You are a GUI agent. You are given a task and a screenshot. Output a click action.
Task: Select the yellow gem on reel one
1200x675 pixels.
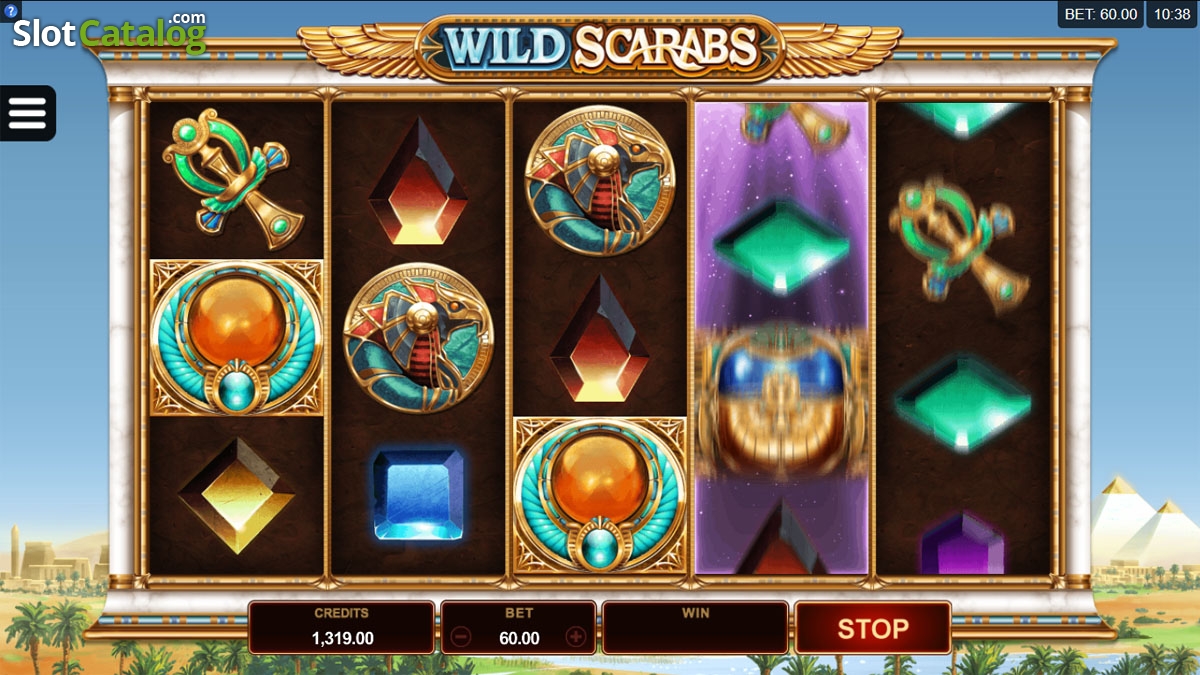pos(236,494)
